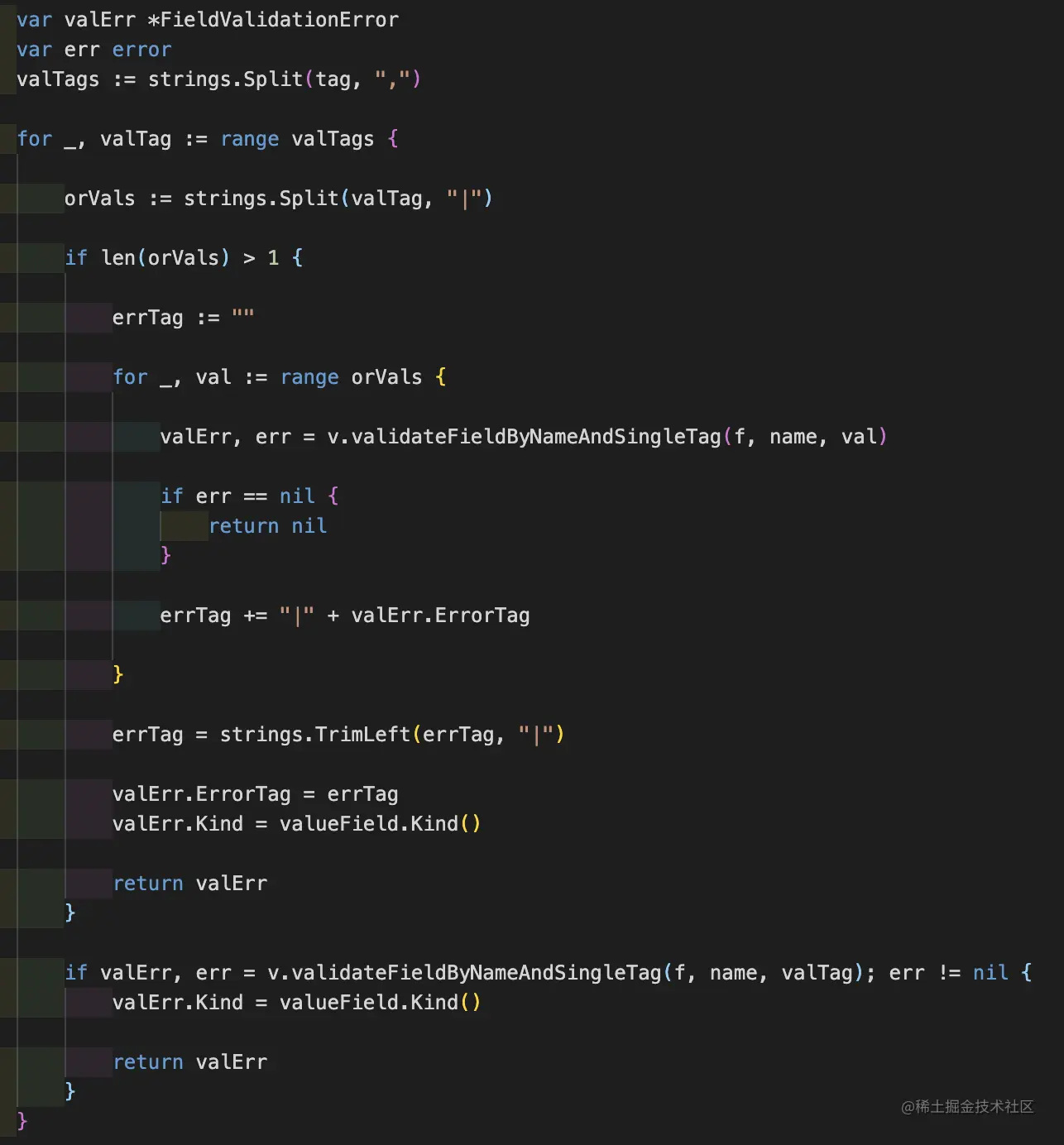Click 'for _, valTag := range valTags' line
This screenshot has height=1145, width=1064.
pos(208,139)
